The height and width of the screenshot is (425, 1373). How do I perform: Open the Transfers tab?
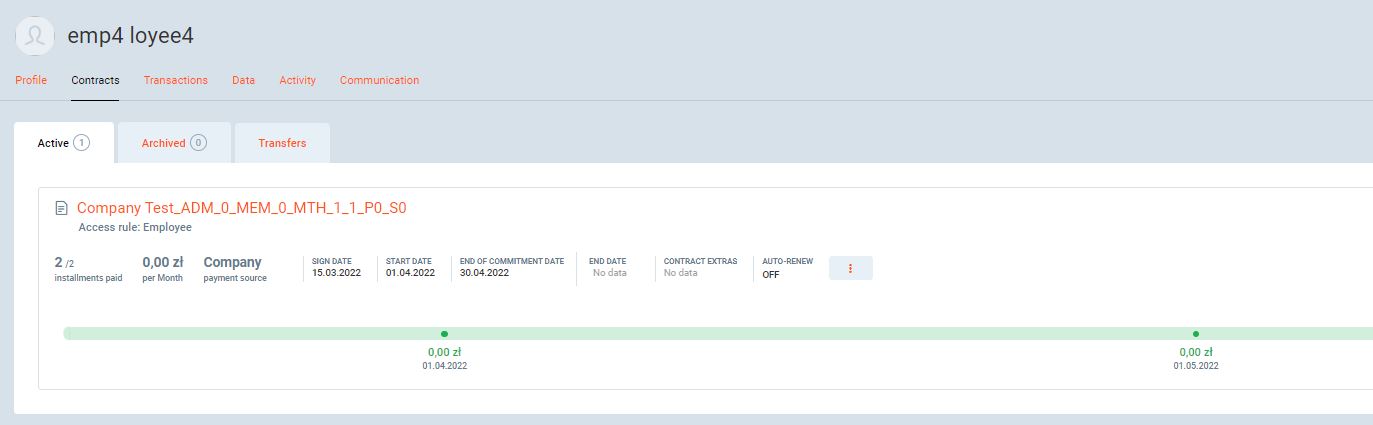pos(282,143)
